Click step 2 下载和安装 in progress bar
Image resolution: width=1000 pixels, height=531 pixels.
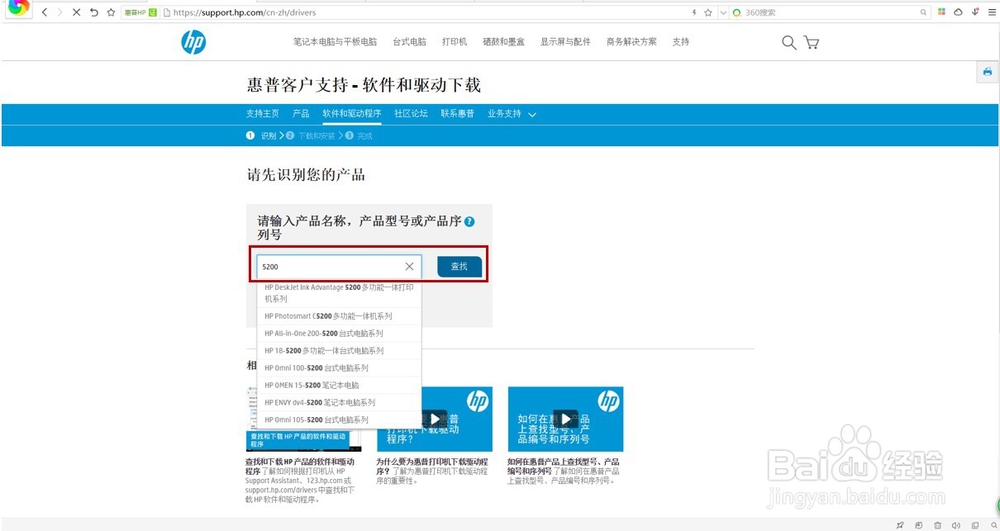(311, 136)
